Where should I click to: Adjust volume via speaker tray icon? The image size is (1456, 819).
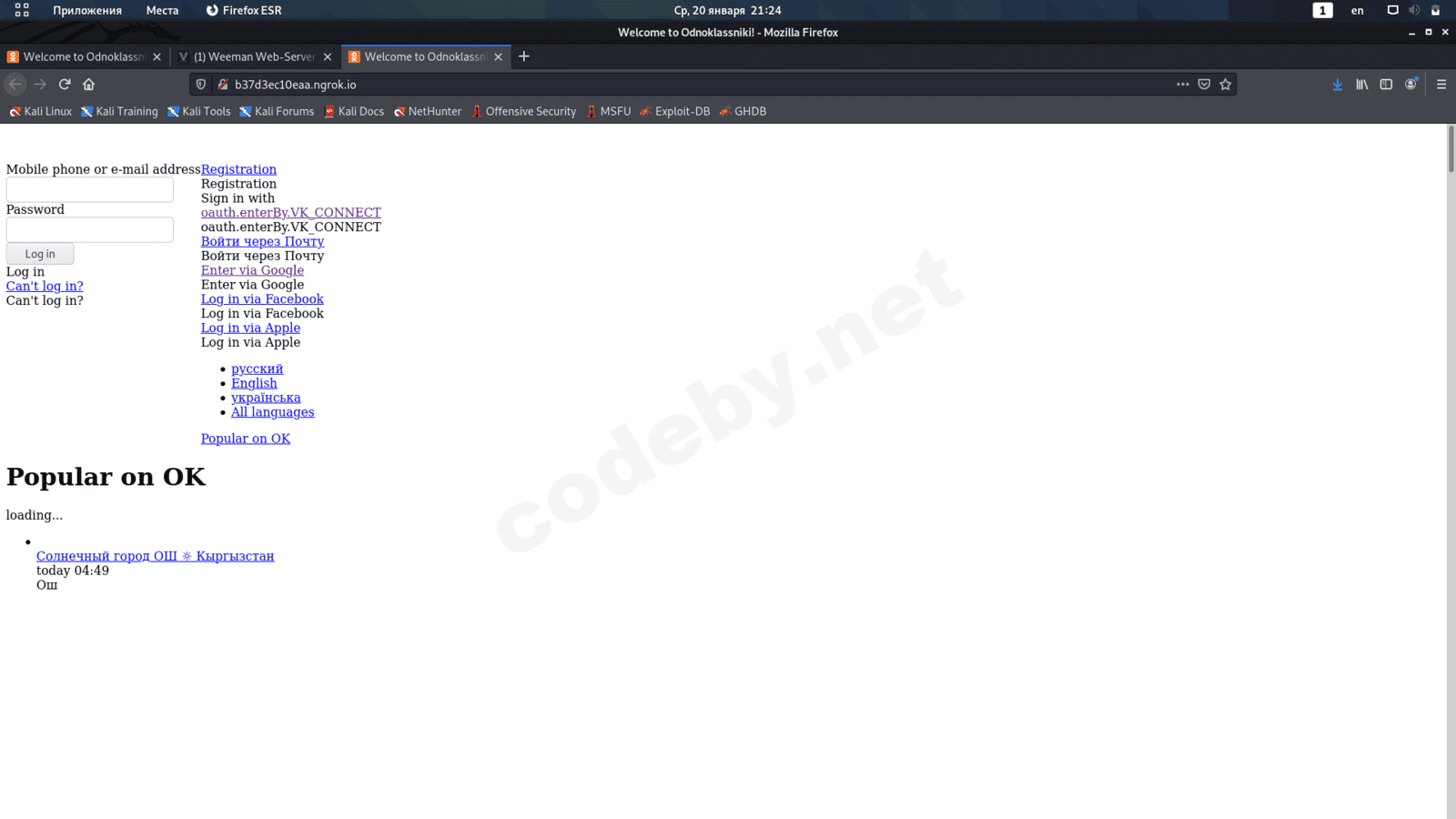(1414, 10)
